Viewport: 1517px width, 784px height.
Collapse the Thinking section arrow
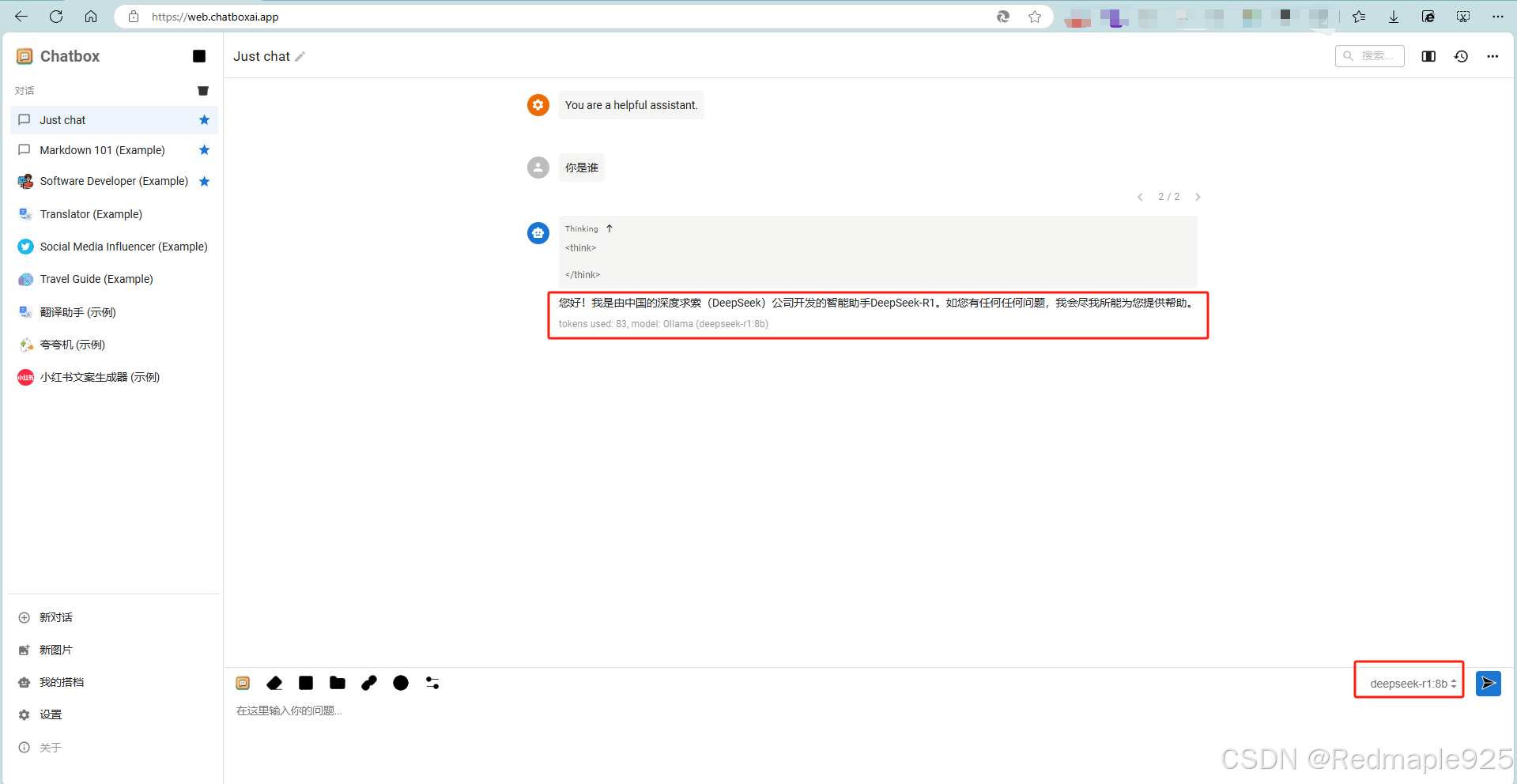[609, 228]
